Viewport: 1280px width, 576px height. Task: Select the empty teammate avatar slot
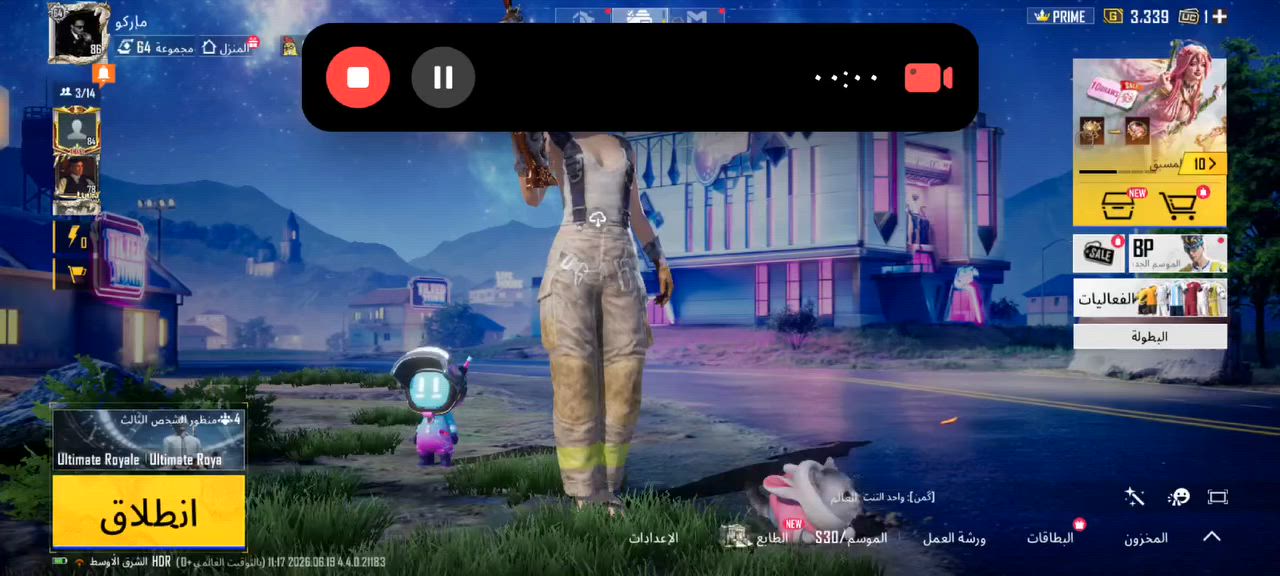[x=77, y=129]
